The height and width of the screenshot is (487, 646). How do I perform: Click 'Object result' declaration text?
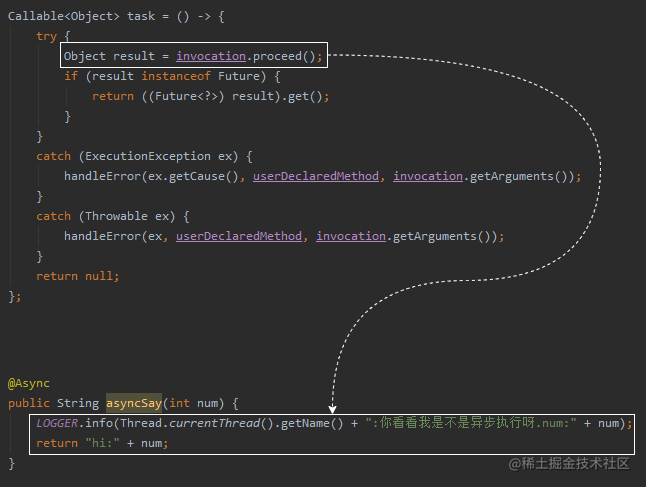109,56
